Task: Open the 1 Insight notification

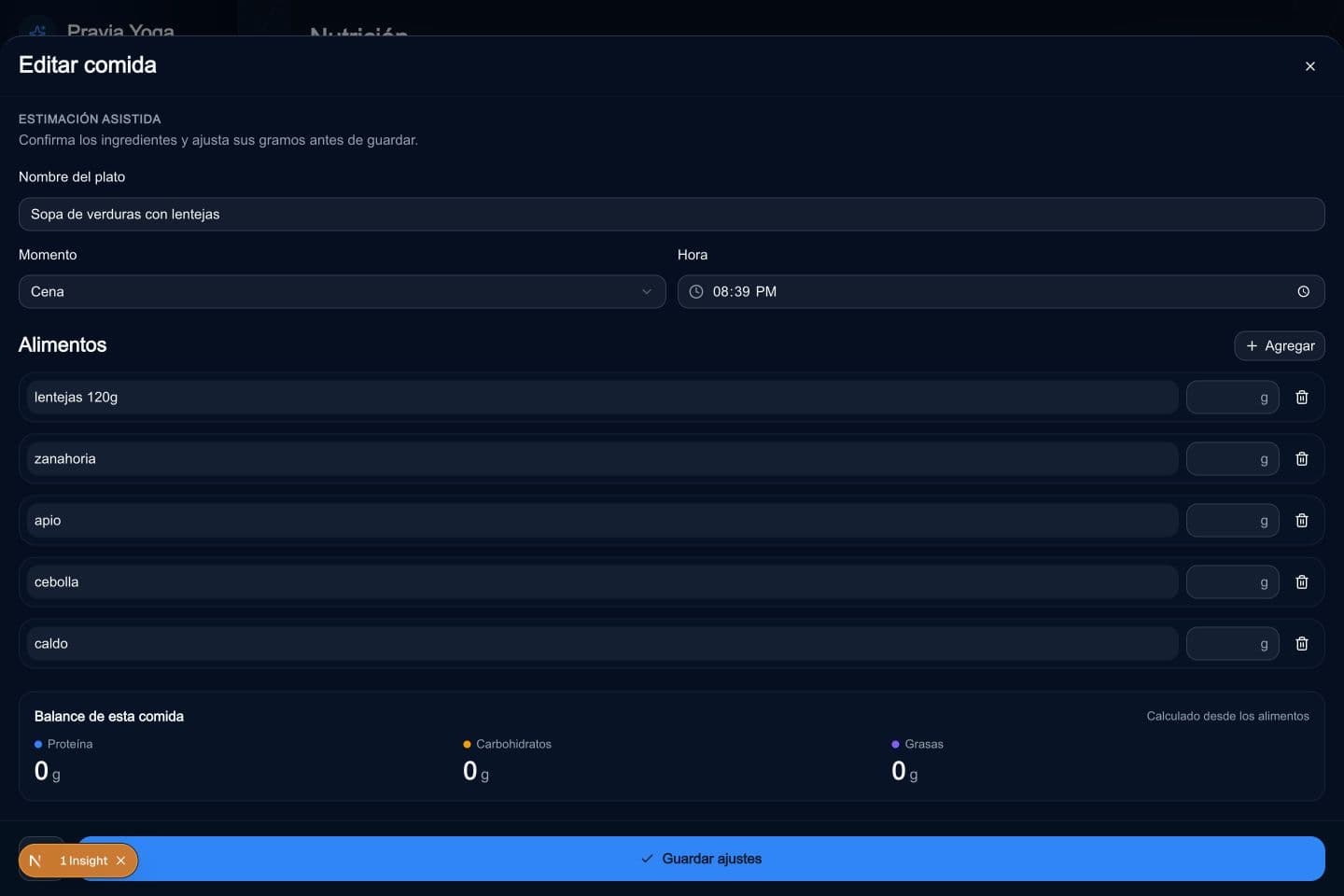Action: (x=84, y=861)
